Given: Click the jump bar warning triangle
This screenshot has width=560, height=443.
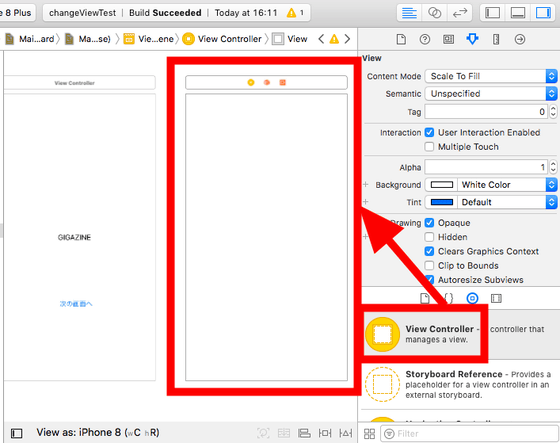Looking at the screenshot, I should pyautogui.click(x=334, y=39).
